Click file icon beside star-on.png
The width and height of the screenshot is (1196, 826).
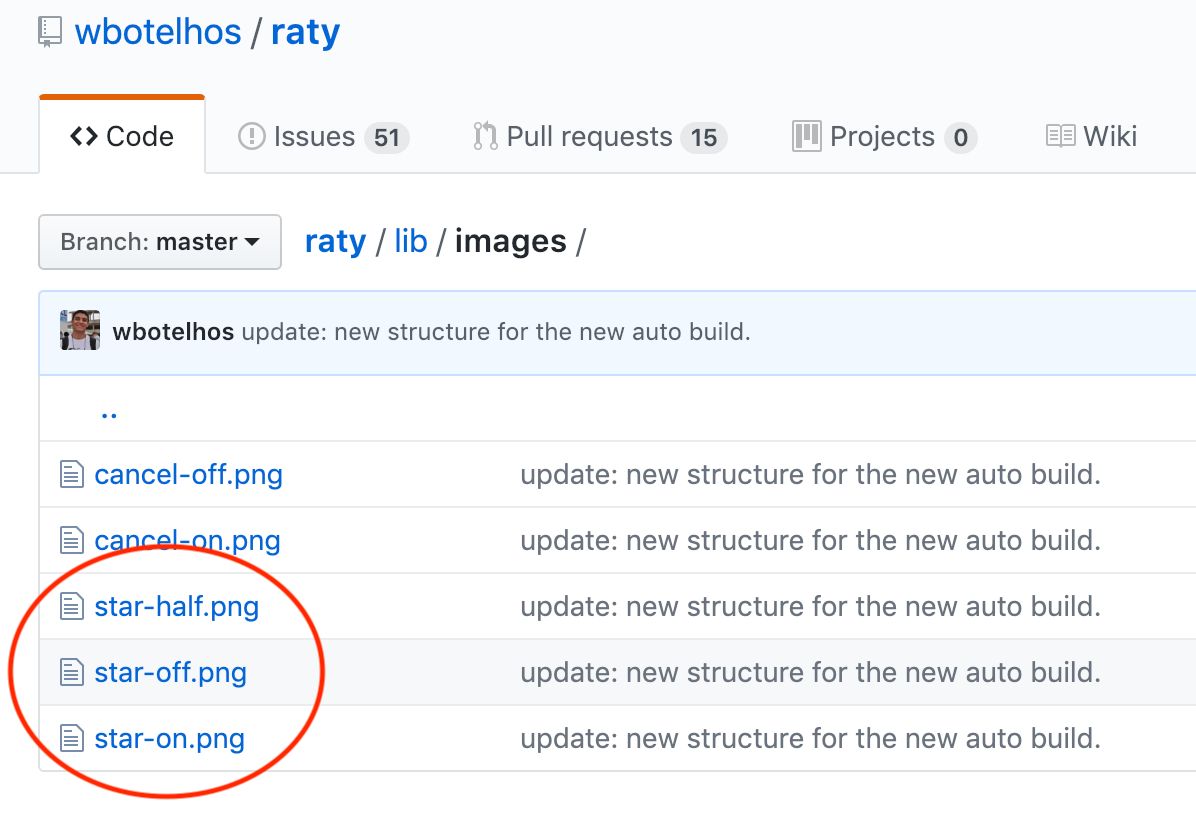tap(71, 739)
